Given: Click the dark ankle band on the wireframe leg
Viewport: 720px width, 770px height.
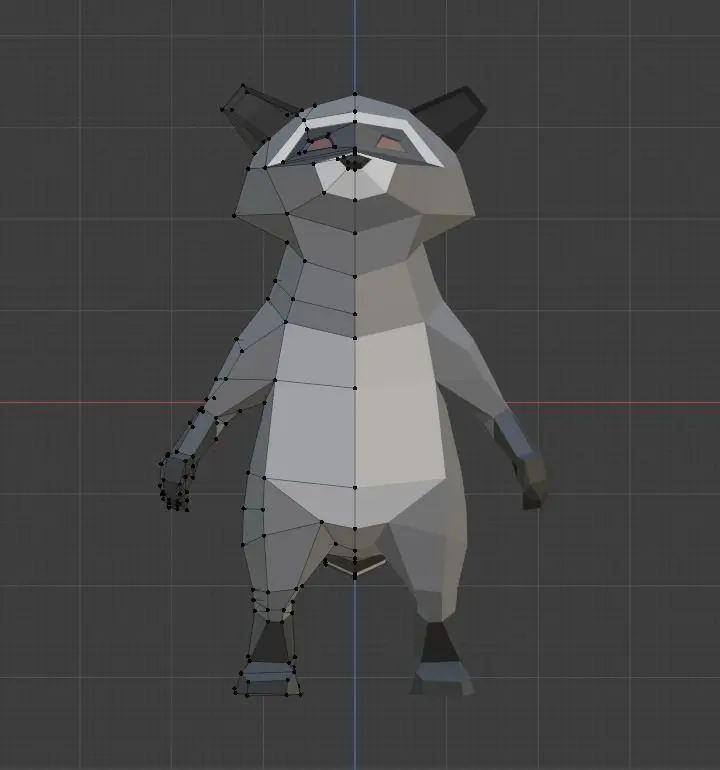Looking at the screenshot, I should [270, 641].
